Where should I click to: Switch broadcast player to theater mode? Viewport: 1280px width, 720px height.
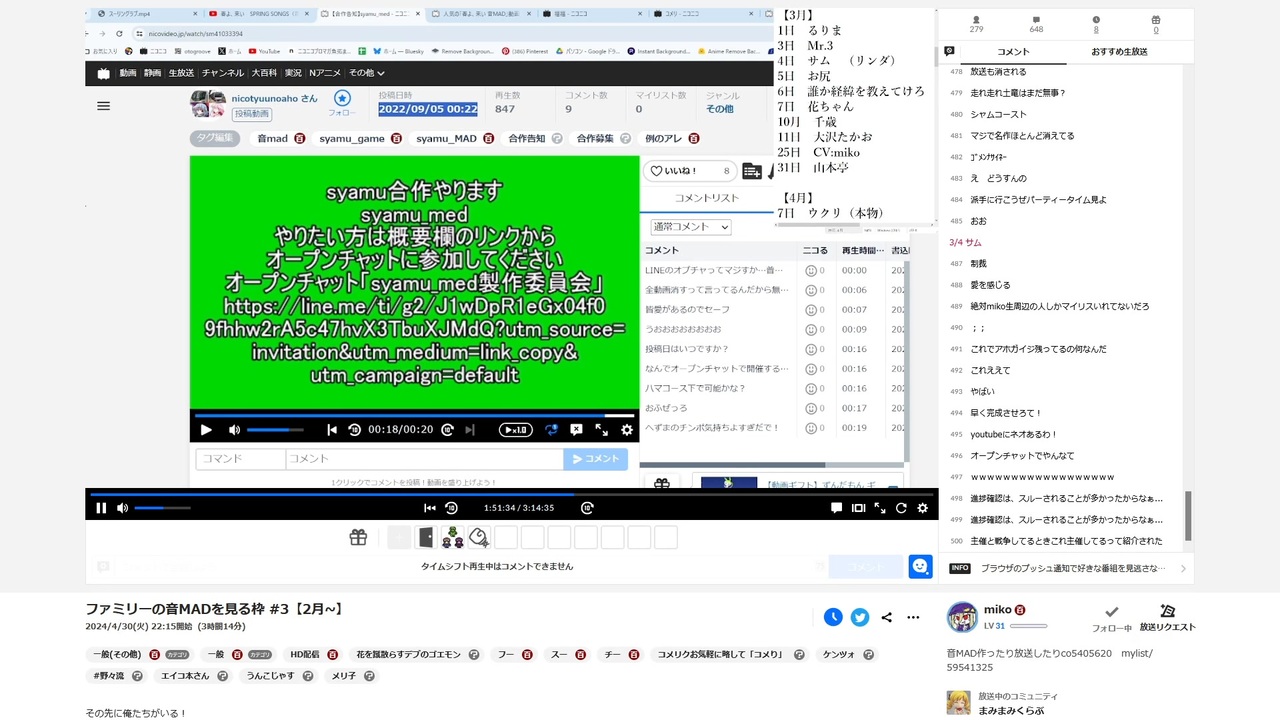click(x=858, y=508)
